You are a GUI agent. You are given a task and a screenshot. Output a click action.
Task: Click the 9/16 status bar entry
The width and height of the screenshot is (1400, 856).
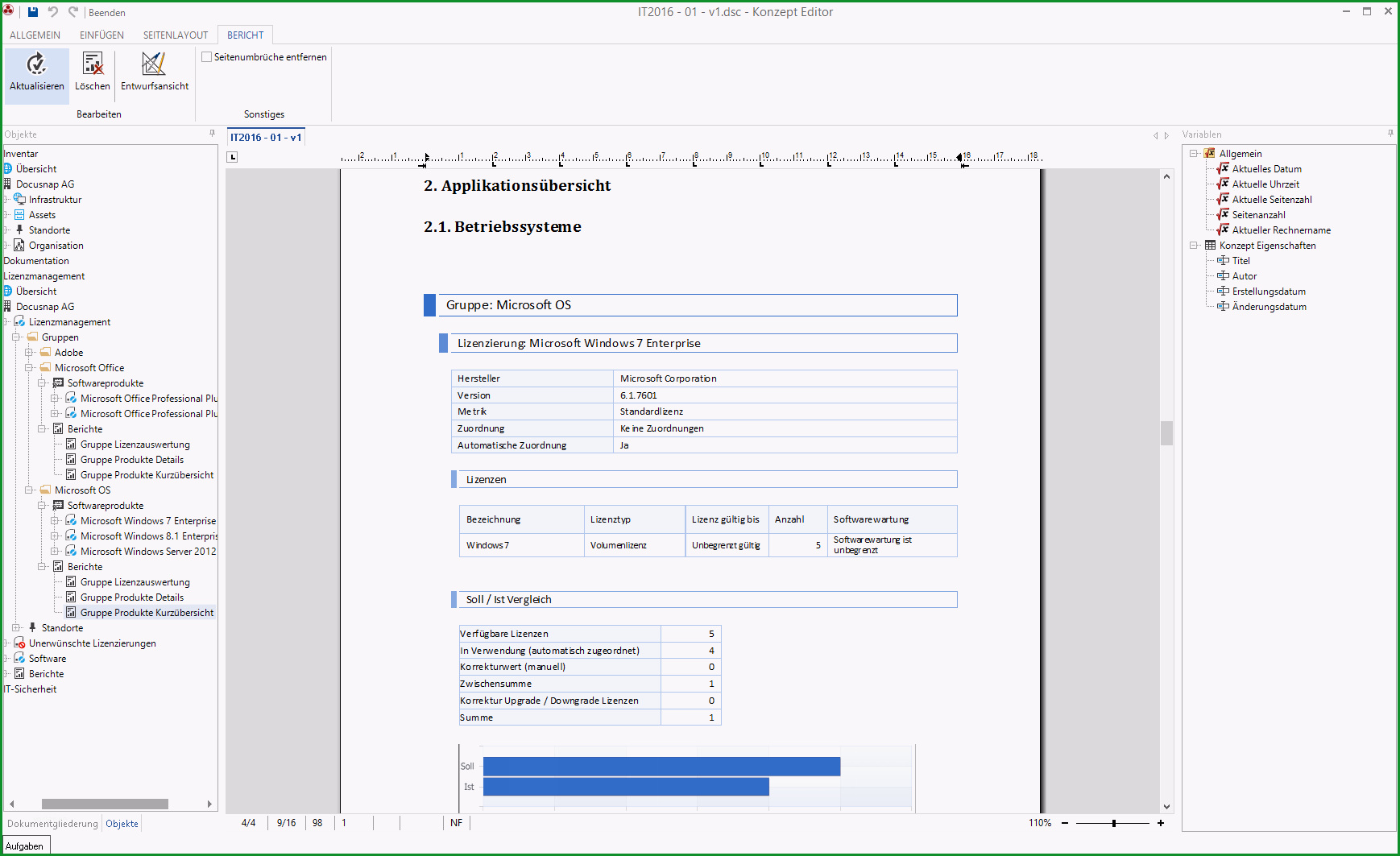(x=286, y=823)
